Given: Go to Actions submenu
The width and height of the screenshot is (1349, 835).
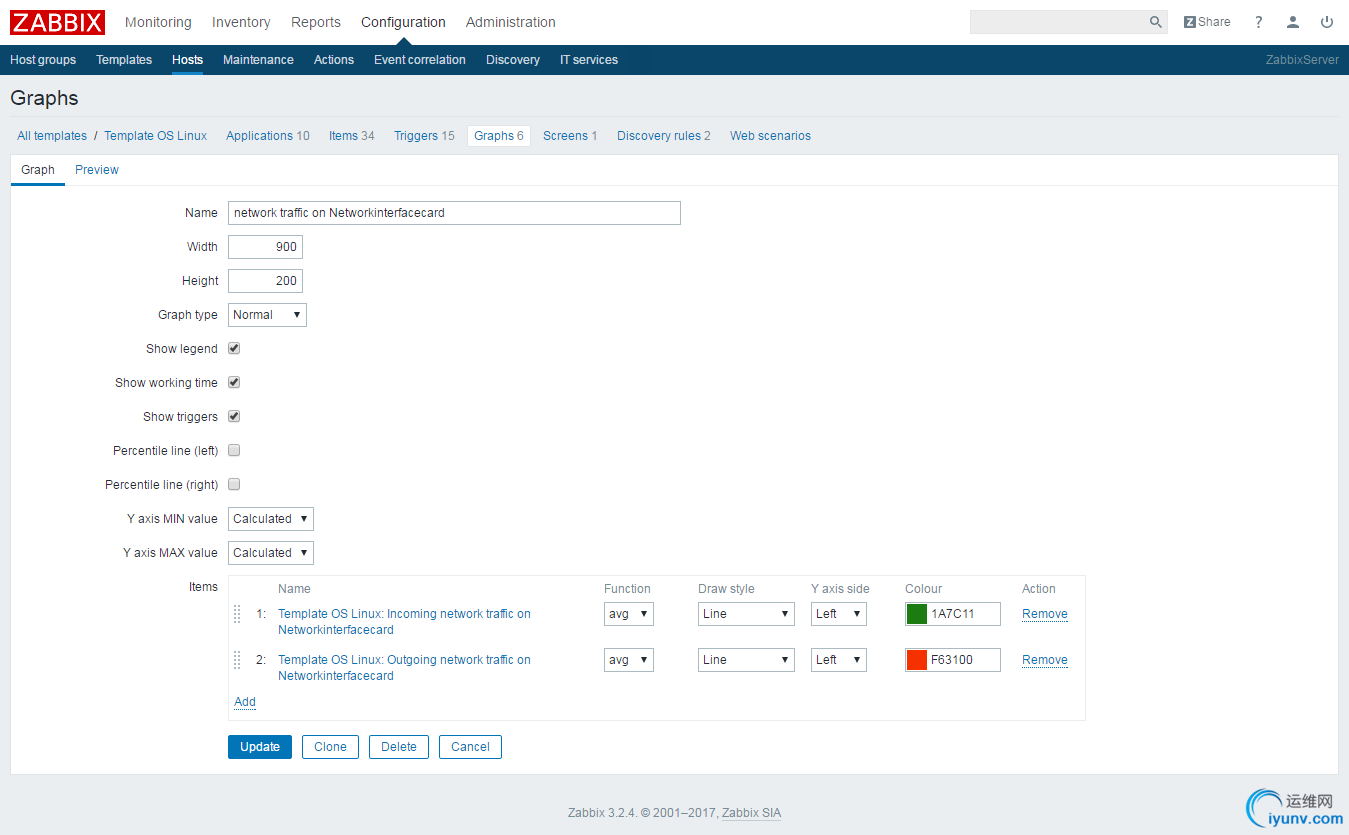Looking at the screenshot, I should [334, 60].
